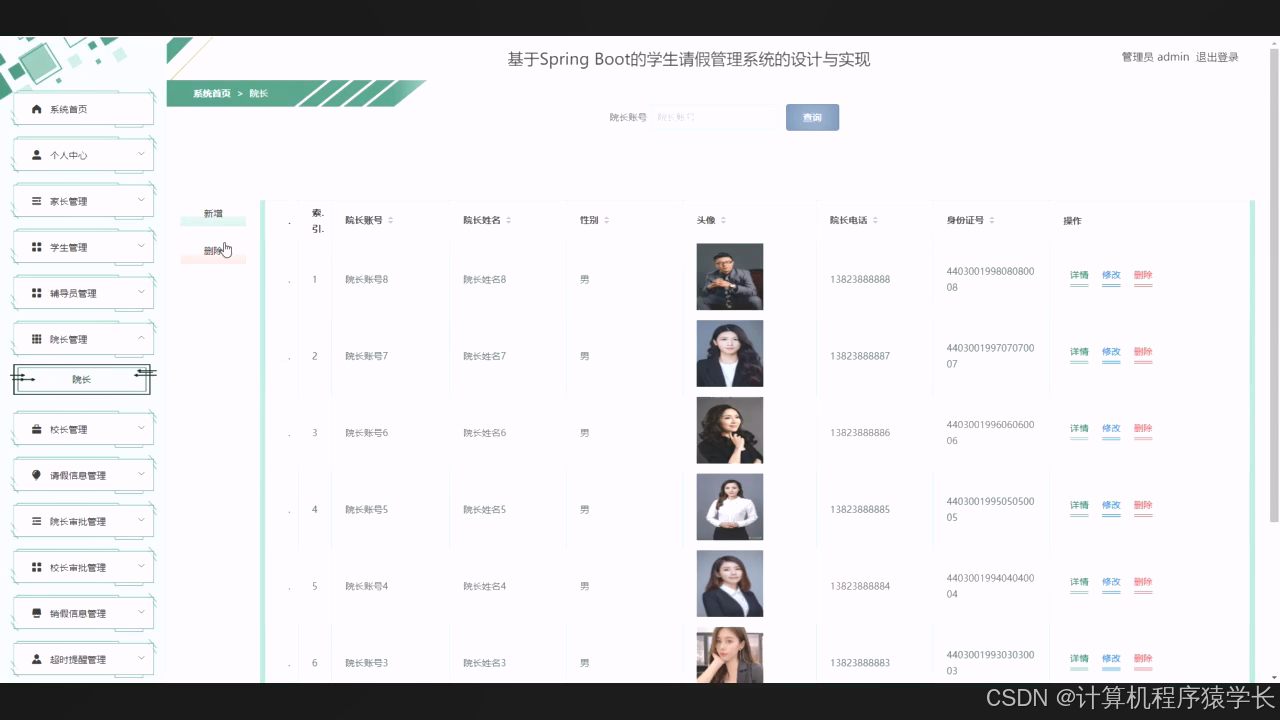1280x720 pixels.
Task: Open the avatar photo of 院长姓名7
Action: (729, 353)
